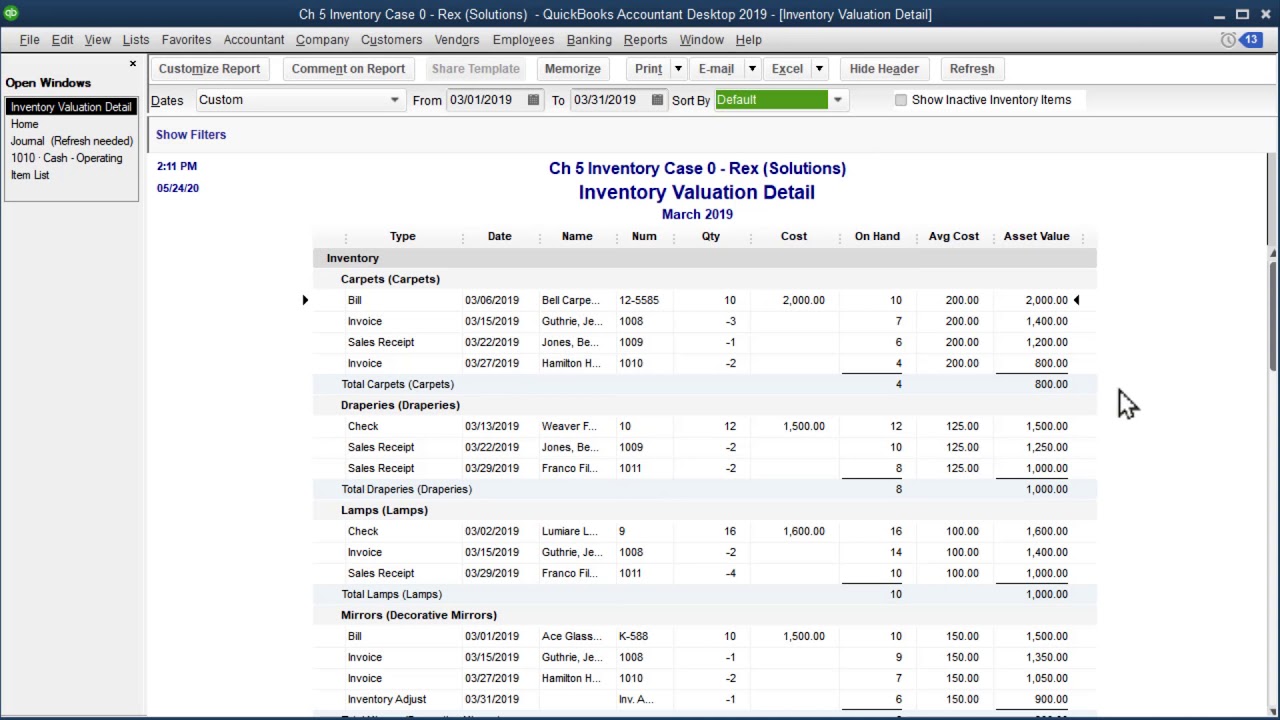Viewport: 1280px width, 720px height.
Task: Expand the Dates range dropdown
Action: [x=394, y=100]
